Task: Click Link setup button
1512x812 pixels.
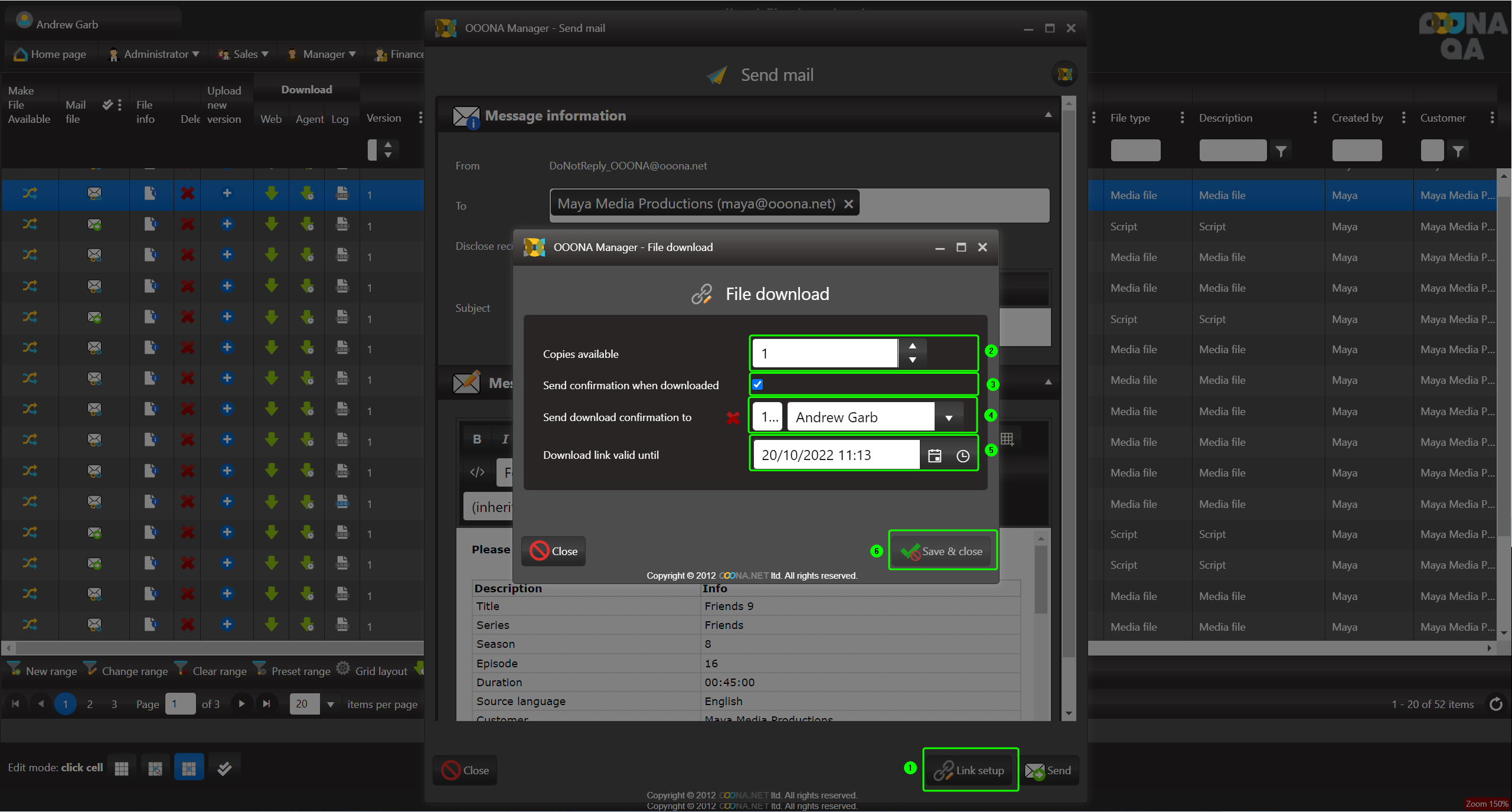Action: (x=970, y=770)
